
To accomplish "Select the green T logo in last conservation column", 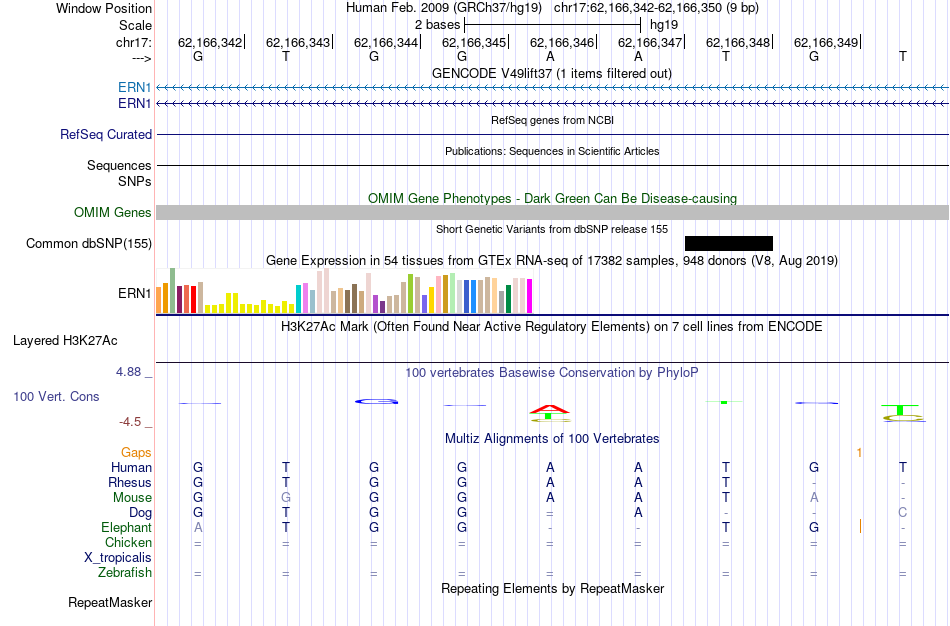I will point(900,410).
